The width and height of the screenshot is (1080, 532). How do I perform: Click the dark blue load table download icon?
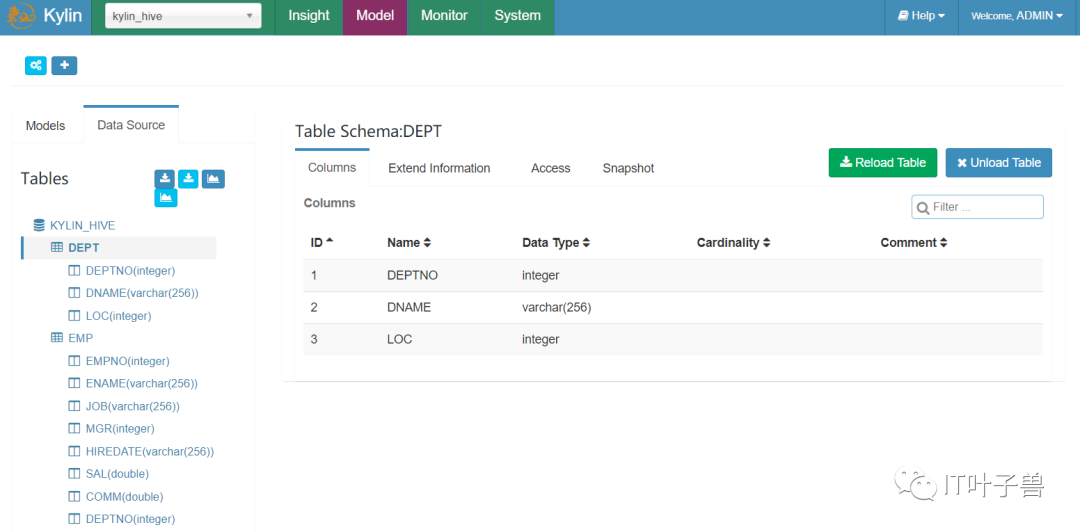pyautogui.click(x=164, y=178)
